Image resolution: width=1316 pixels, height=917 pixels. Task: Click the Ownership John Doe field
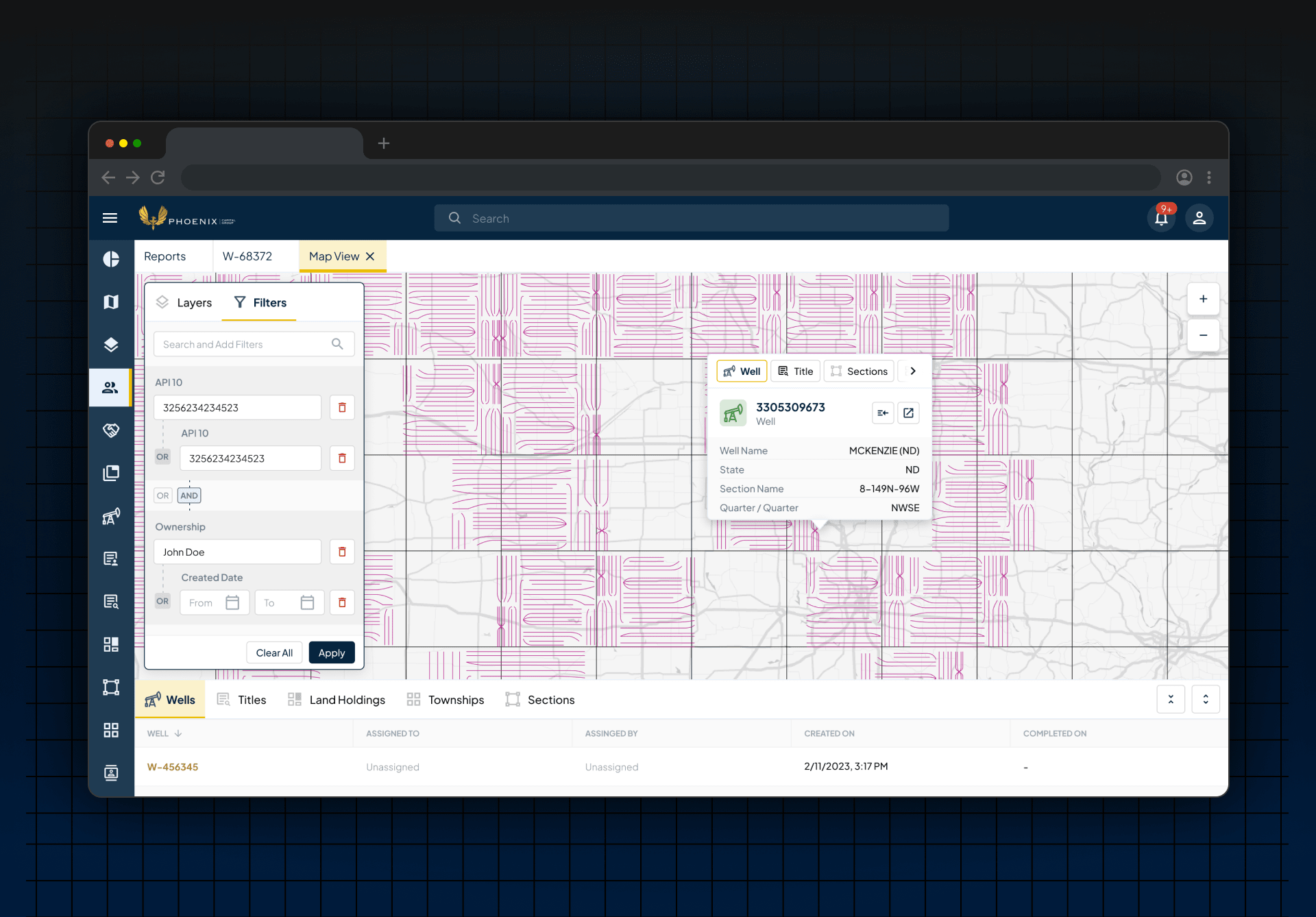point(237,552)
